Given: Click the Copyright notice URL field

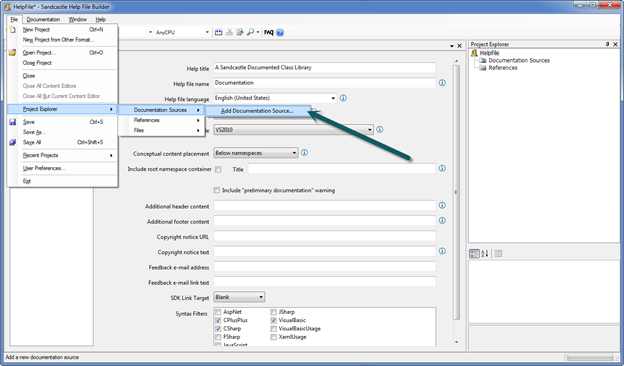Looking at the screenshot, I should [x=325, y=236].
